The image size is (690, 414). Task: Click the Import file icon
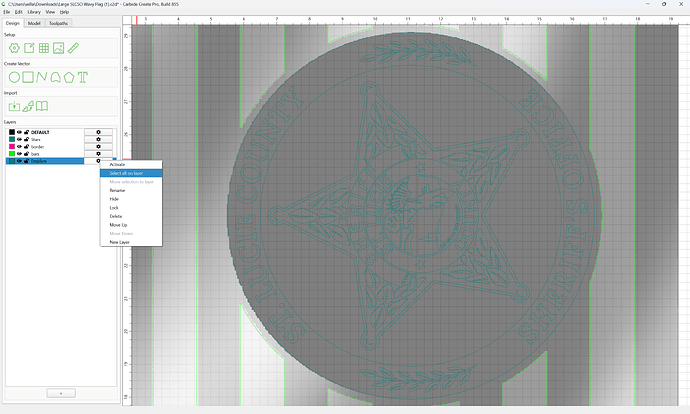click(15, 106)
